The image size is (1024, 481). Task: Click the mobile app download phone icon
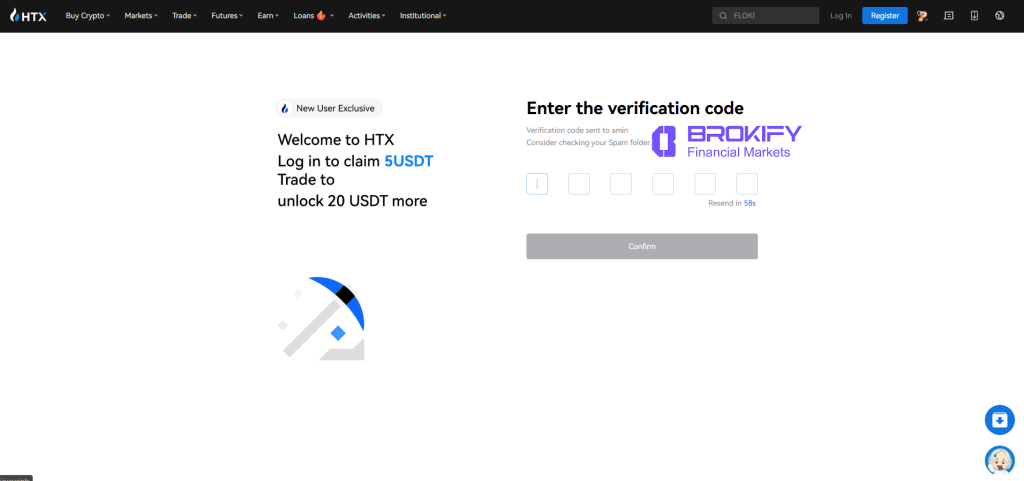pyautogui.click(x=974, y=16)
